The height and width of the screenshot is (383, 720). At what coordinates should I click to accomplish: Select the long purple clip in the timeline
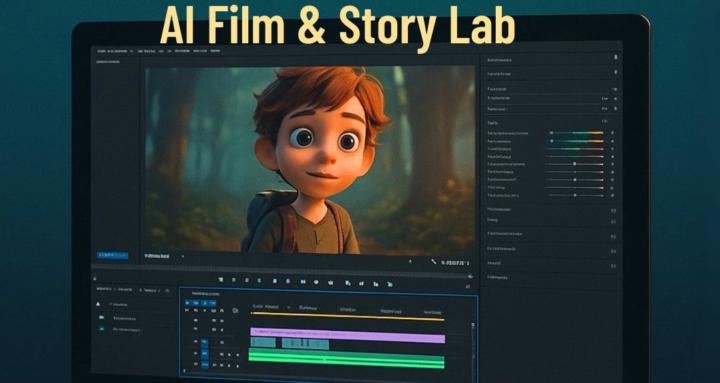coord(348,335)
